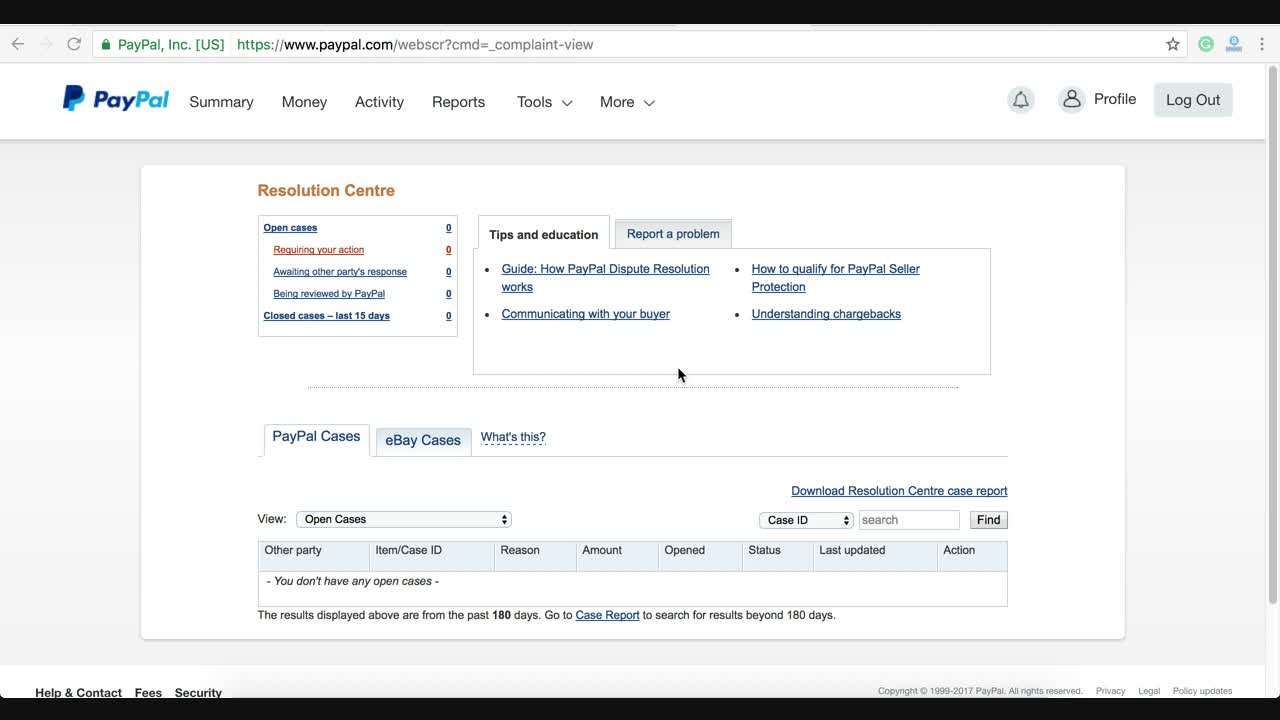
Task: Switch to Report a problem tab
Action: click(x=673, y=234)
